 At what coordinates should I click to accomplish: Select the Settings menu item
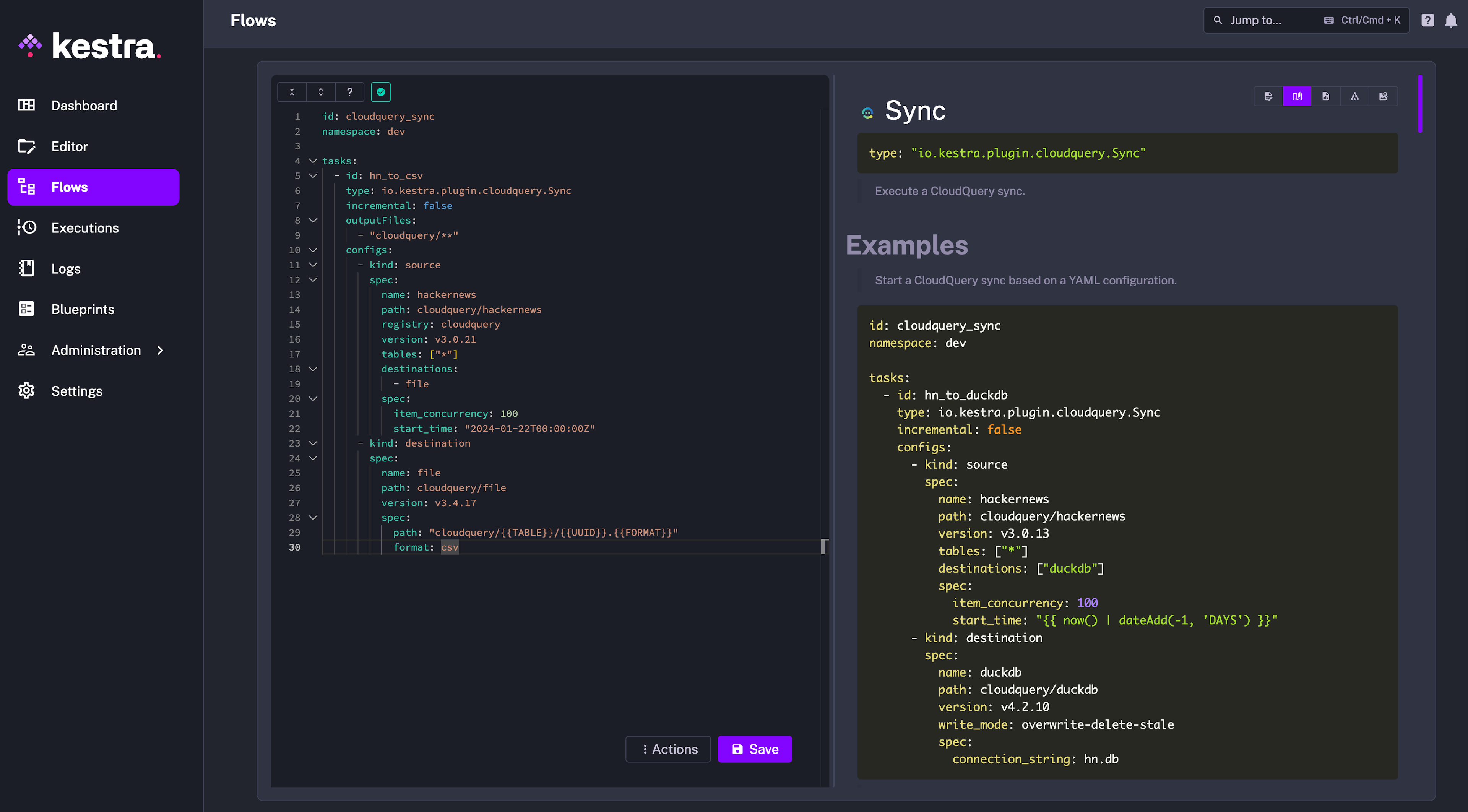(77, 390)
